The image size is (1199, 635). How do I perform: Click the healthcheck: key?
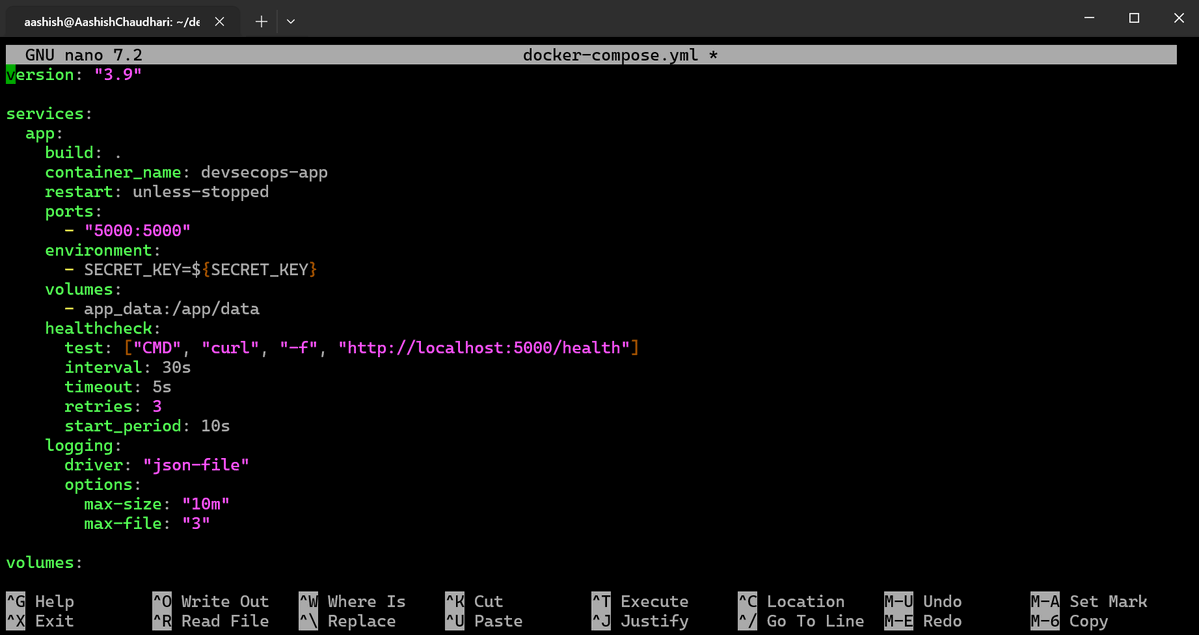point(103,329)
